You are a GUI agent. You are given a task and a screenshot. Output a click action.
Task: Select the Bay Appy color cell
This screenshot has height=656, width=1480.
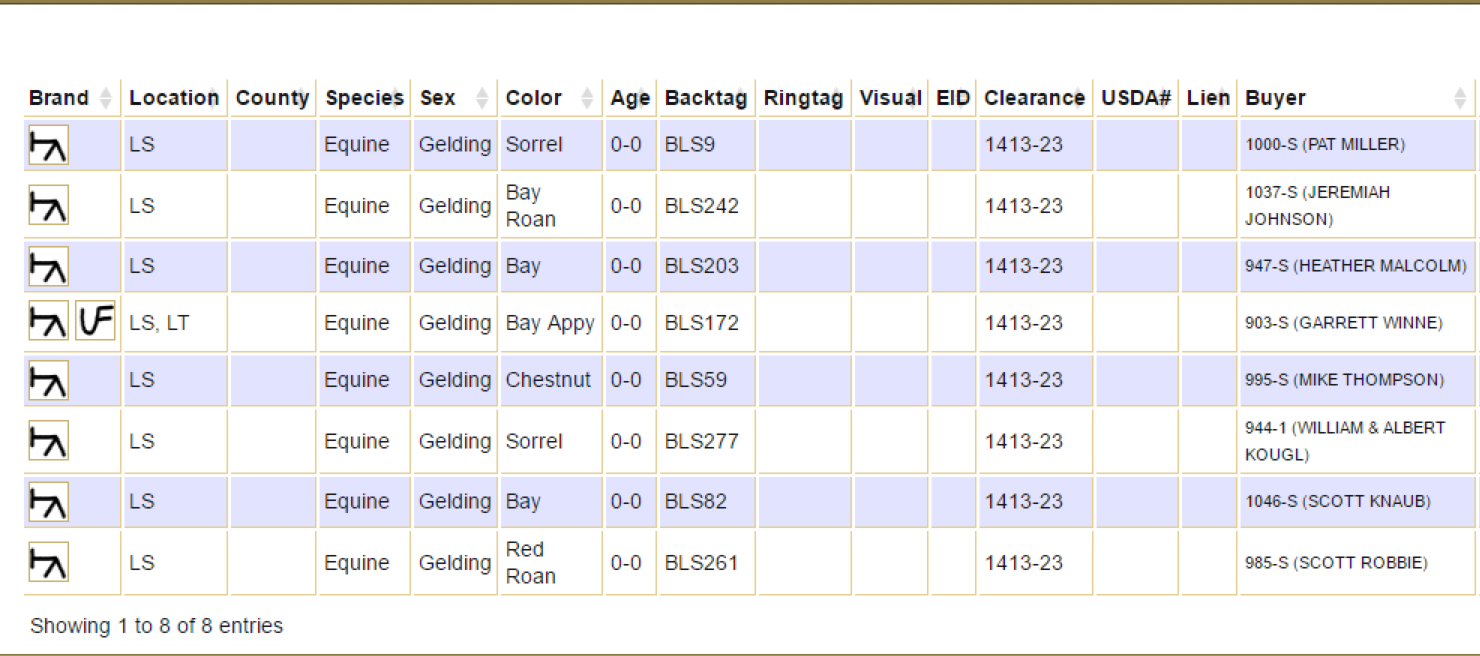[551, 323]
